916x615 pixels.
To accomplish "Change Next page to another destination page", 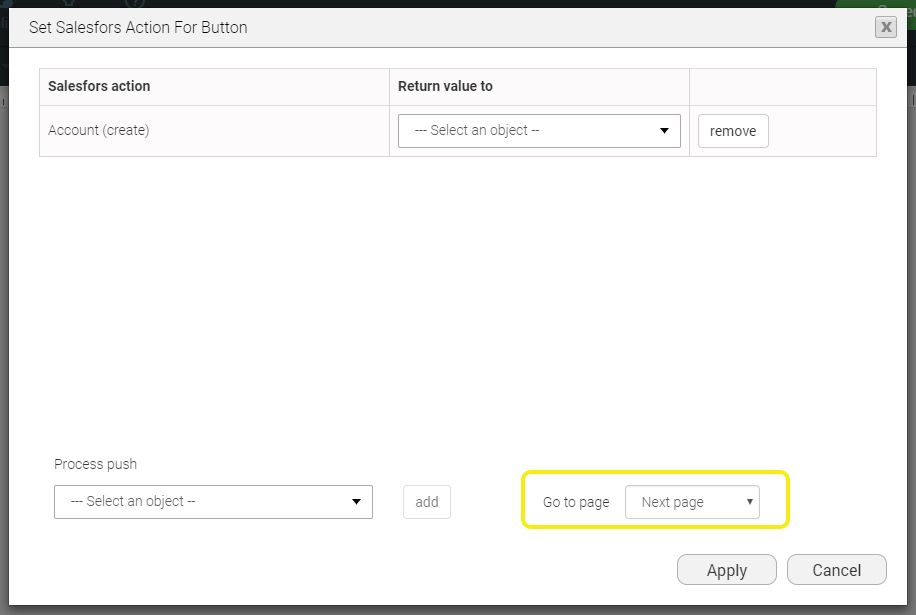I will (692, 501).
